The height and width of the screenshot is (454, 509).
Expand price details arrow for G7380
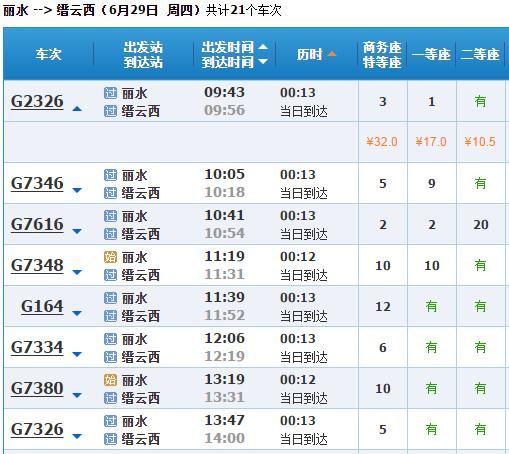pyautogui.click(x=77, y=395)
